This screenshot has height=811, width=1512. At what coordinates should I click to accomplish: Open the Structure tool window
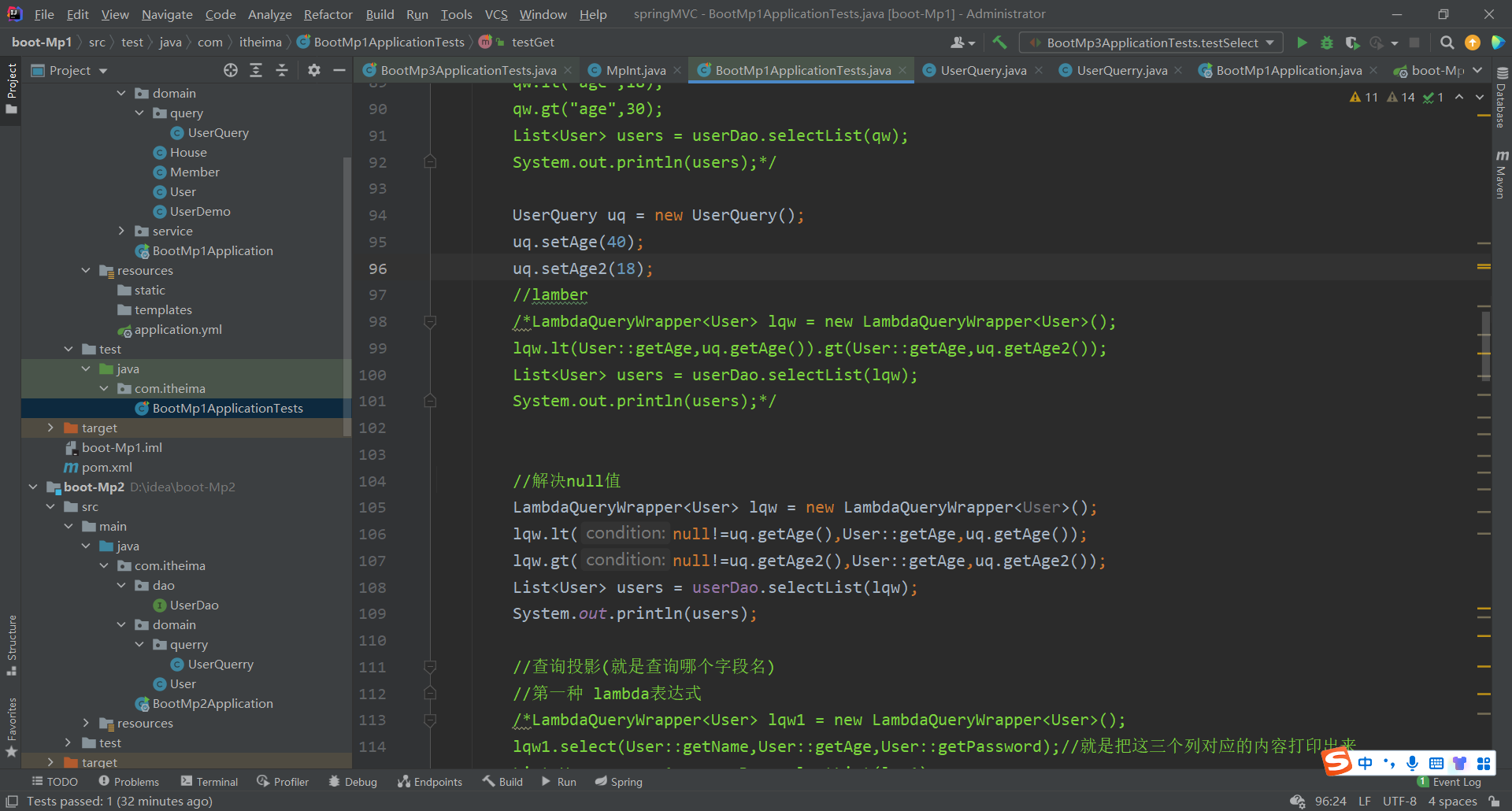pos(11,644)
